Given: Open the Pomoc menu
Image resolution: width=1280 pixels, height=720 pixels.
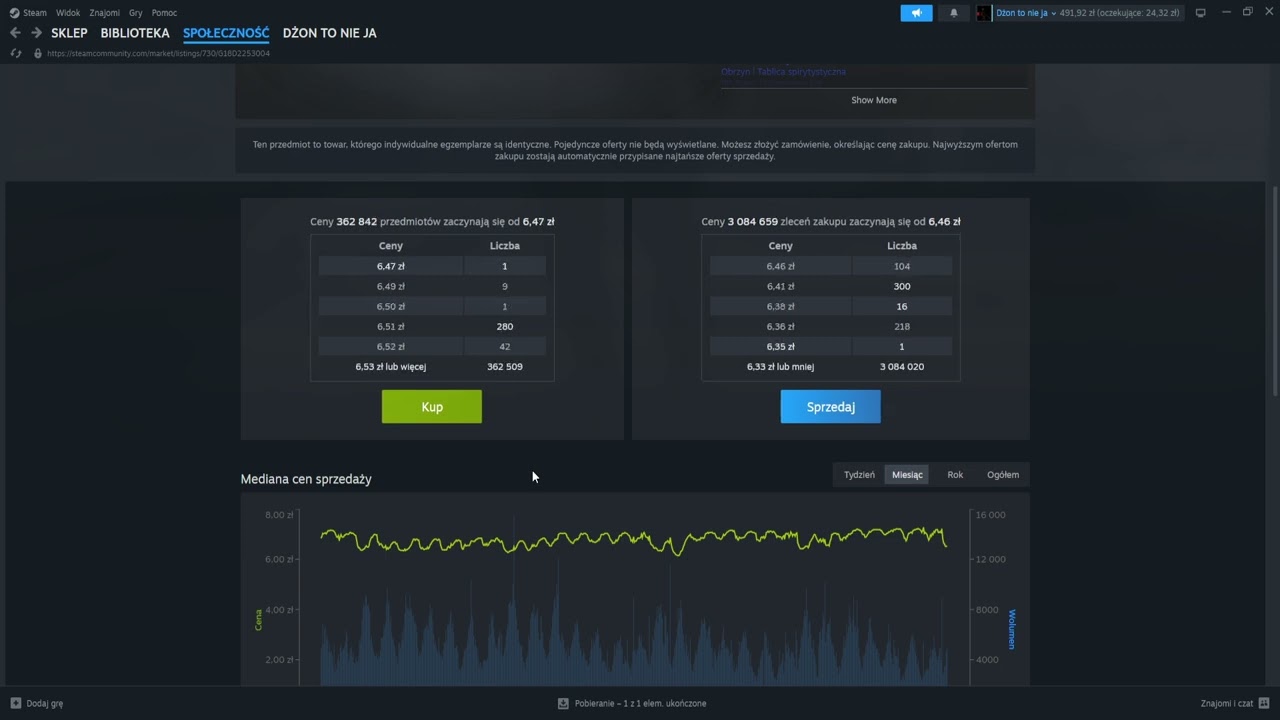Looking at the screenshot, I should pos(164,13).
